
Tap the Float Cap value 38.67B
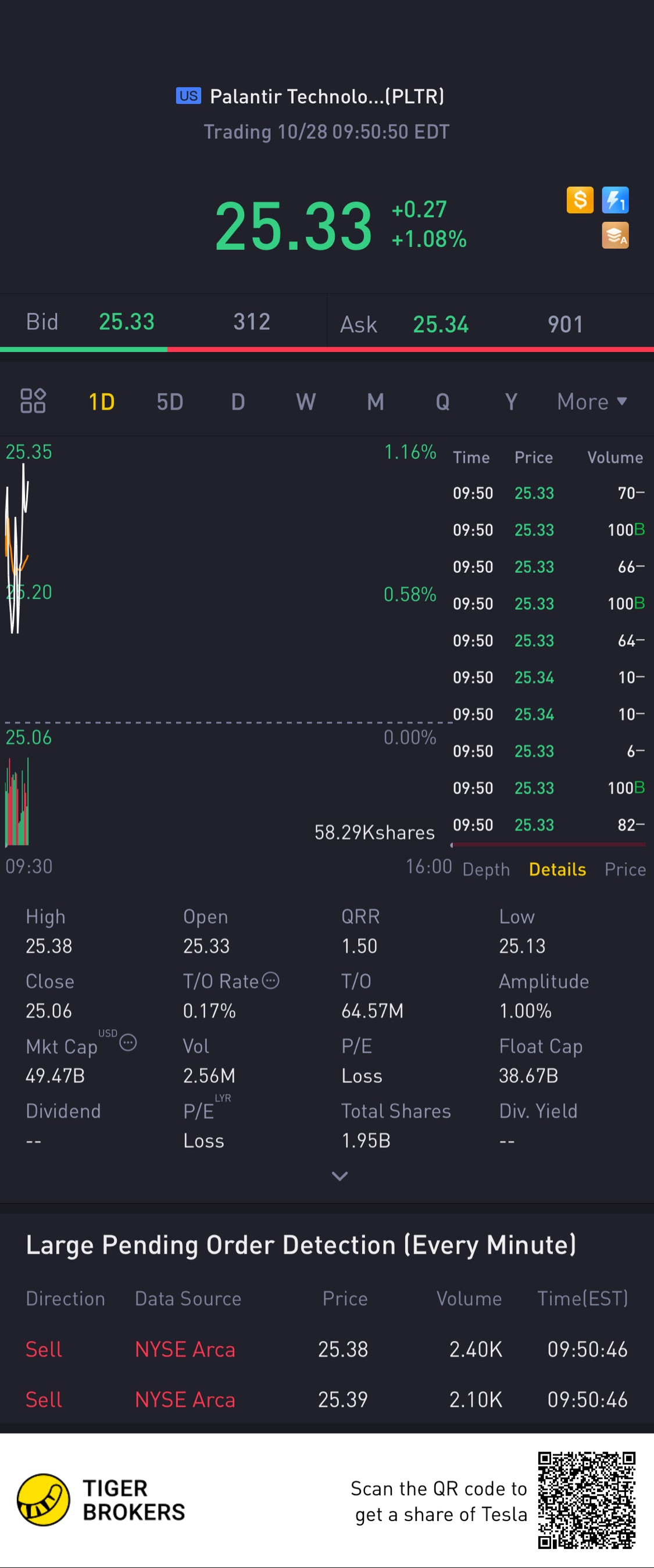(x=528, y=1075)
